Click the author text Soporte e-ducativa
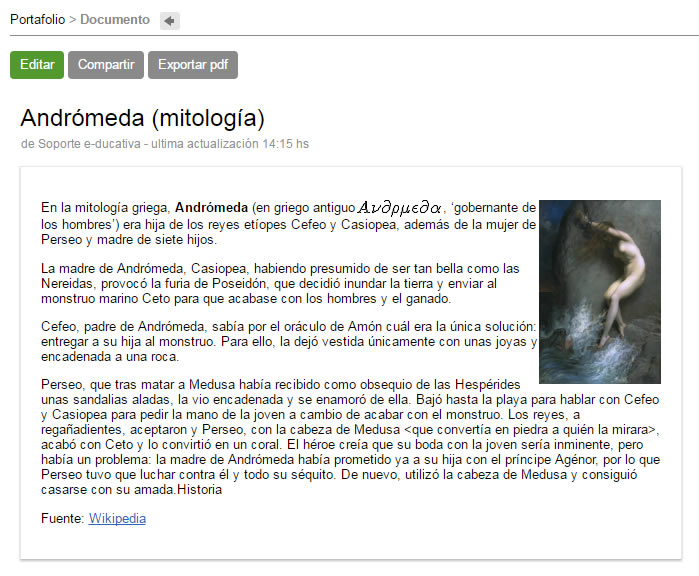This screenshot has height=576, width=699. [89, 144]
